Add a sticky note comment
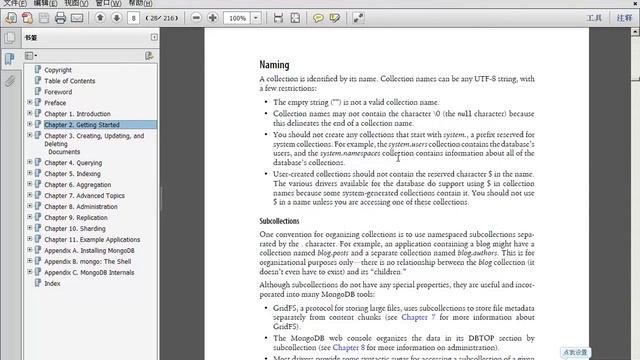The height and width of the screenshot is (360, 640). click(x=318, y=18)
